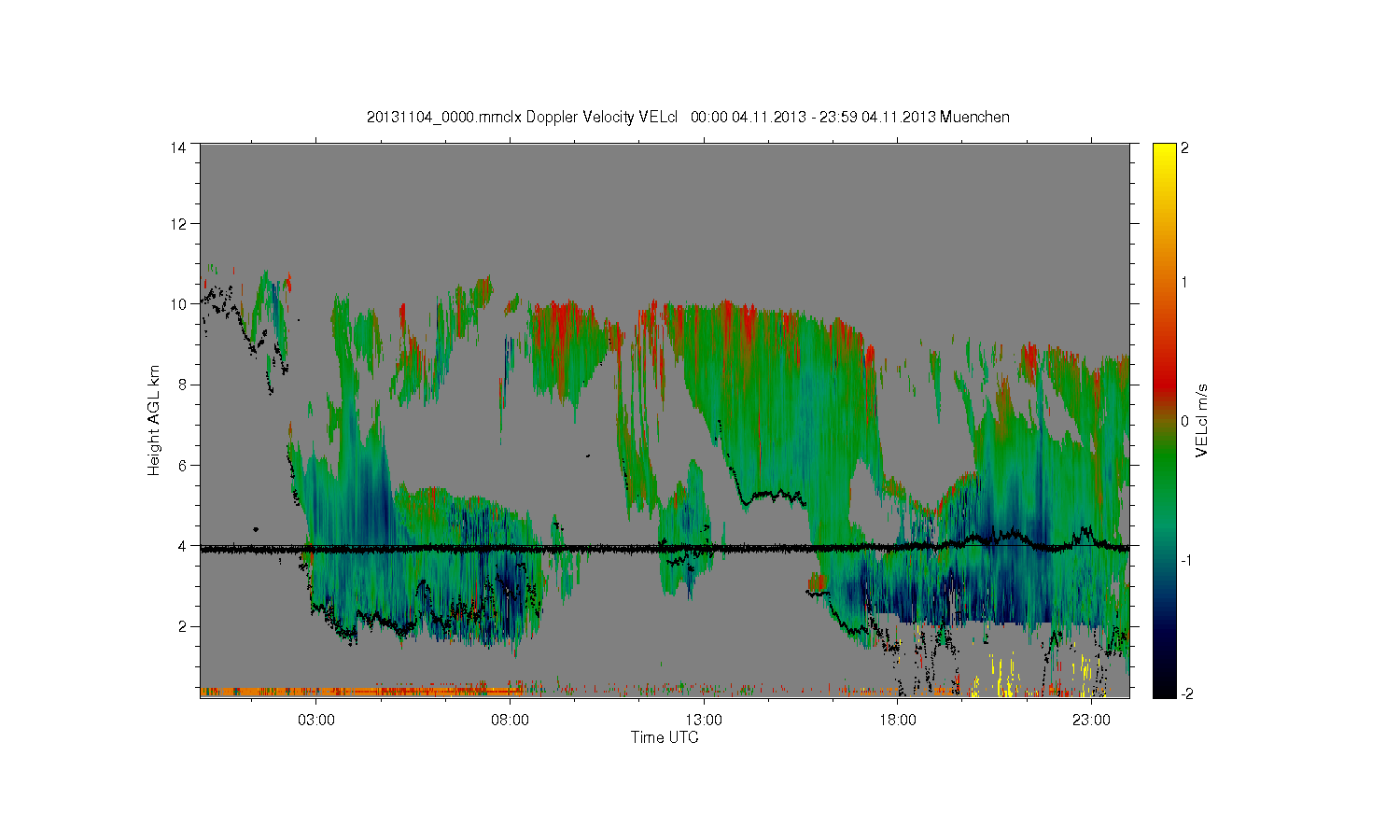Viewport: 1400px width, 840px height.
Task: Click the 6 km height tick label
Action: point(183,465)
